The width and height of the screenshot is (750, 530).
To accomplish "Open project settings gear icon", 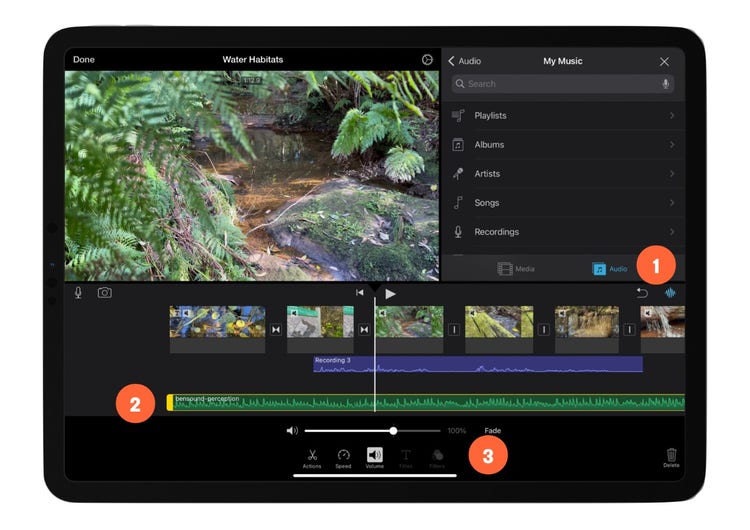I will (x=427, y=60).
